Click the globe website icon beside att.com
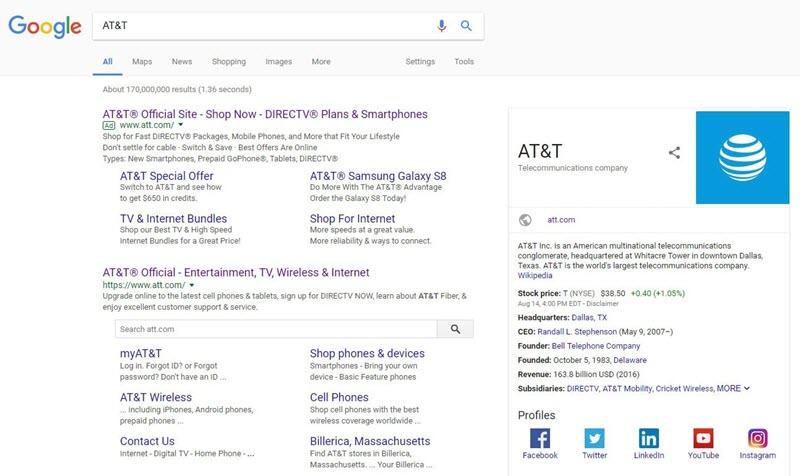The image size is (800, 476). coord(525,220)
